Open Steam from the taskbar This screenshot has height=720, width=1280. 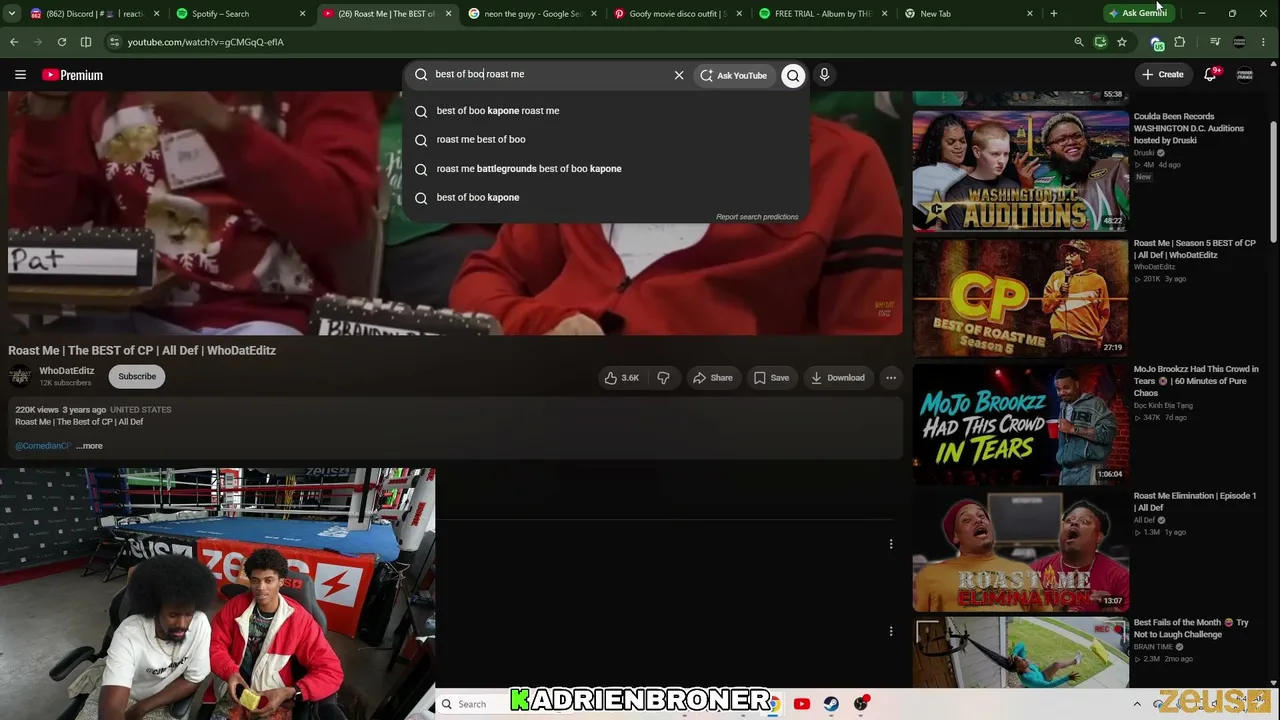click(x=831, y=704)
